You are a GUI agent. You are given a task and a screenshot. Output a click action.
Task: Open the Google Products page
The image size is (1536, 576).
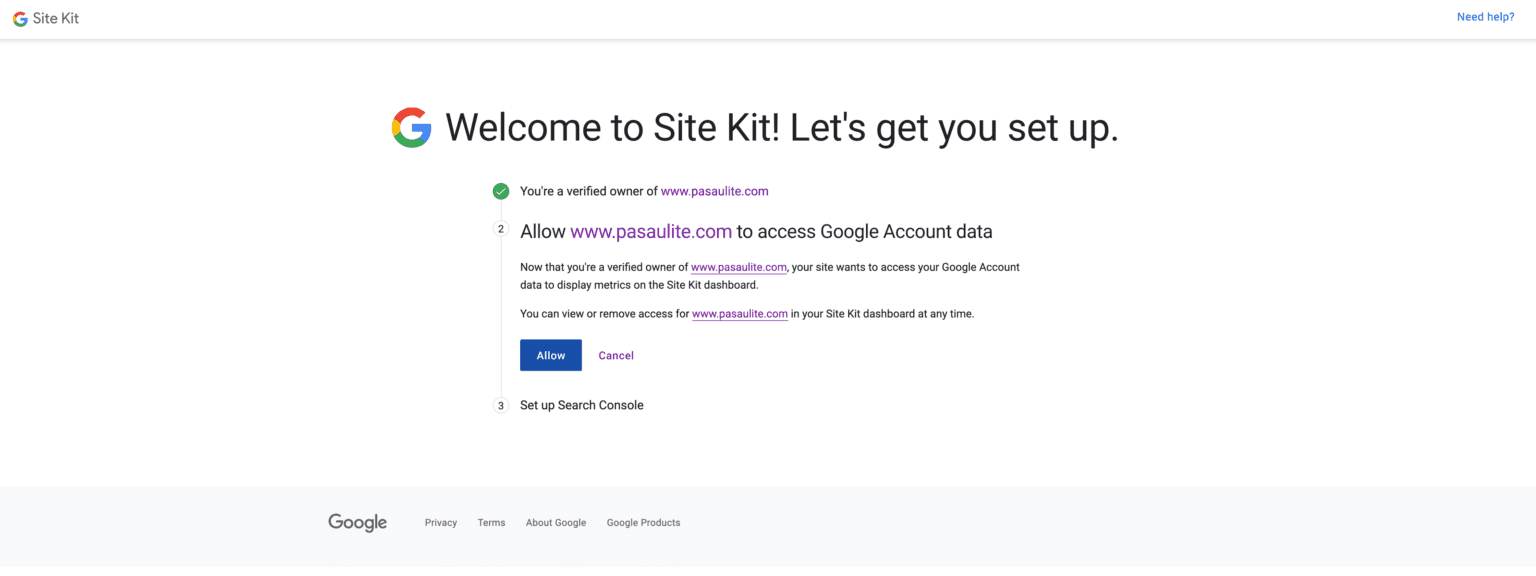[643, 521]
